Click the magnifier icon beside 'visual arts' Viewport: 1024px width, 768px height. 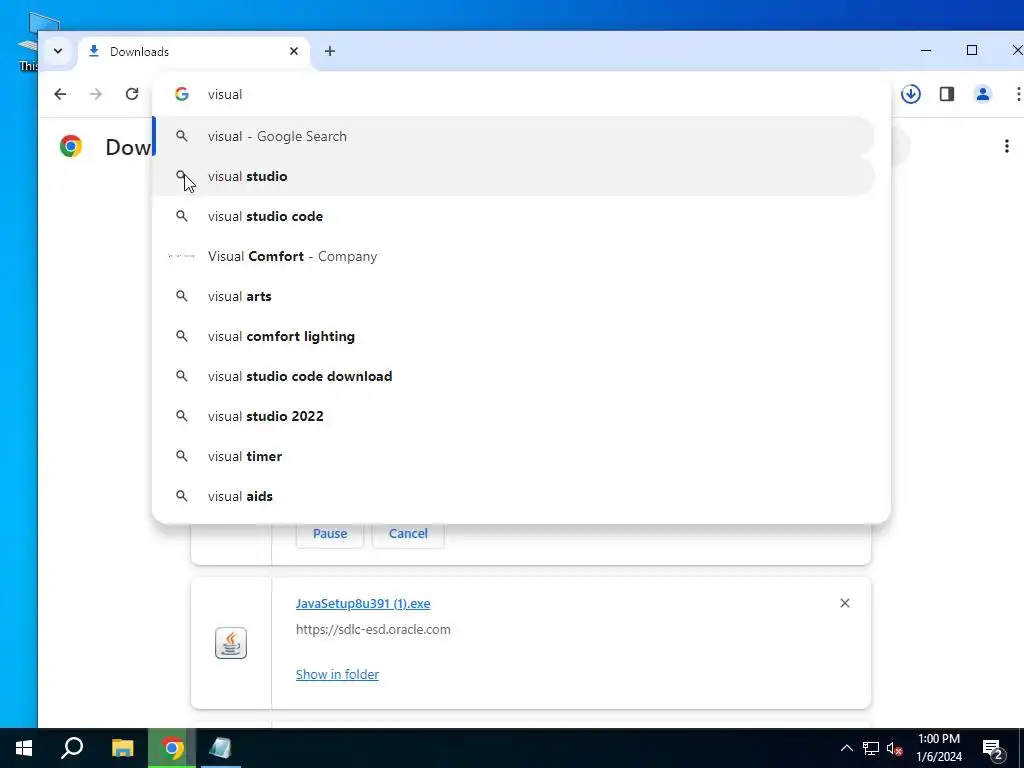pyautogui.click(x=182, y=296)
